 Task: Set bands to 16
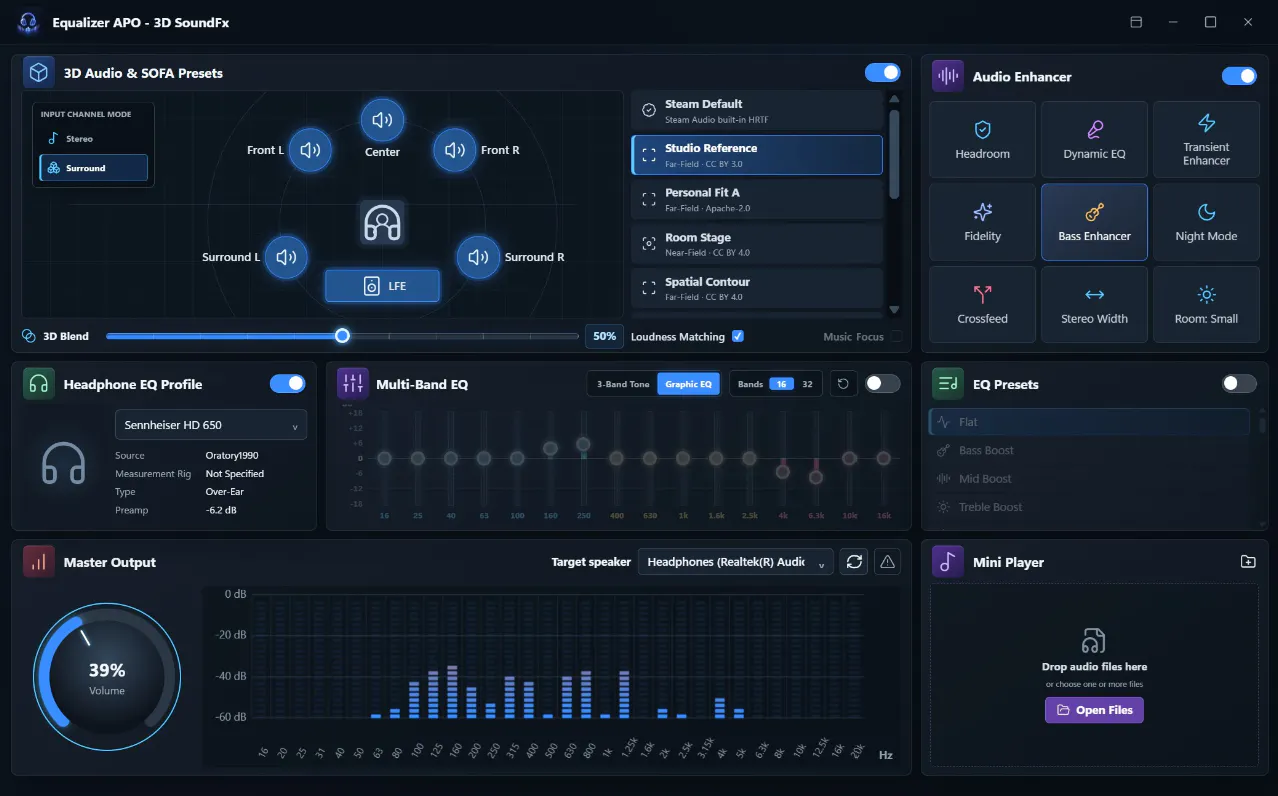[x=781, y=384]
